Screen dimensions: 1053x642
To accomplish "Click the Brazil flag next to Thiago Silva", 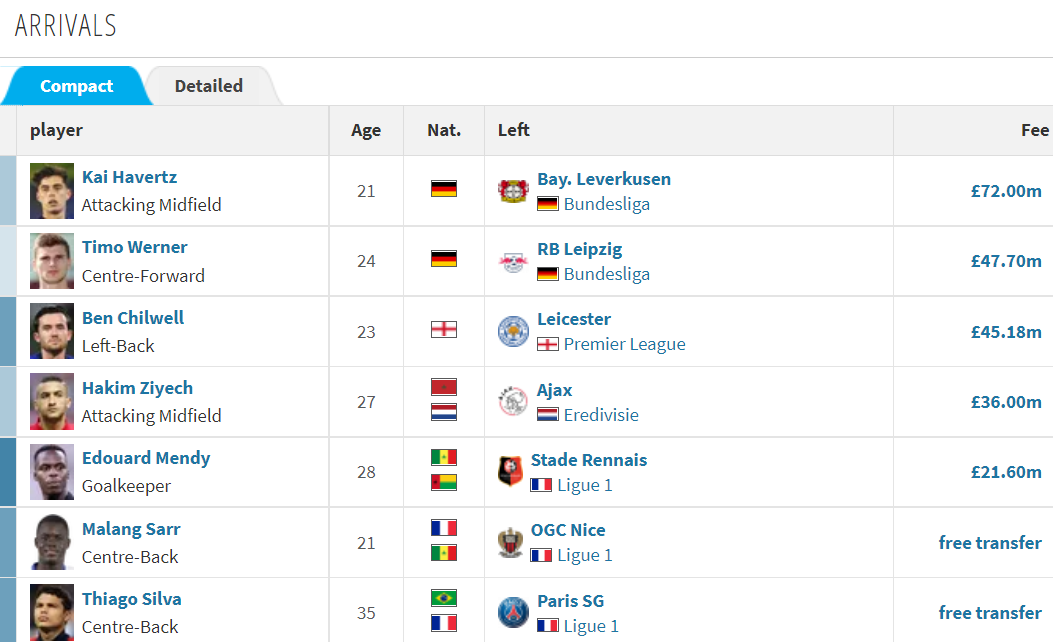I will click(x=444, y=598).
